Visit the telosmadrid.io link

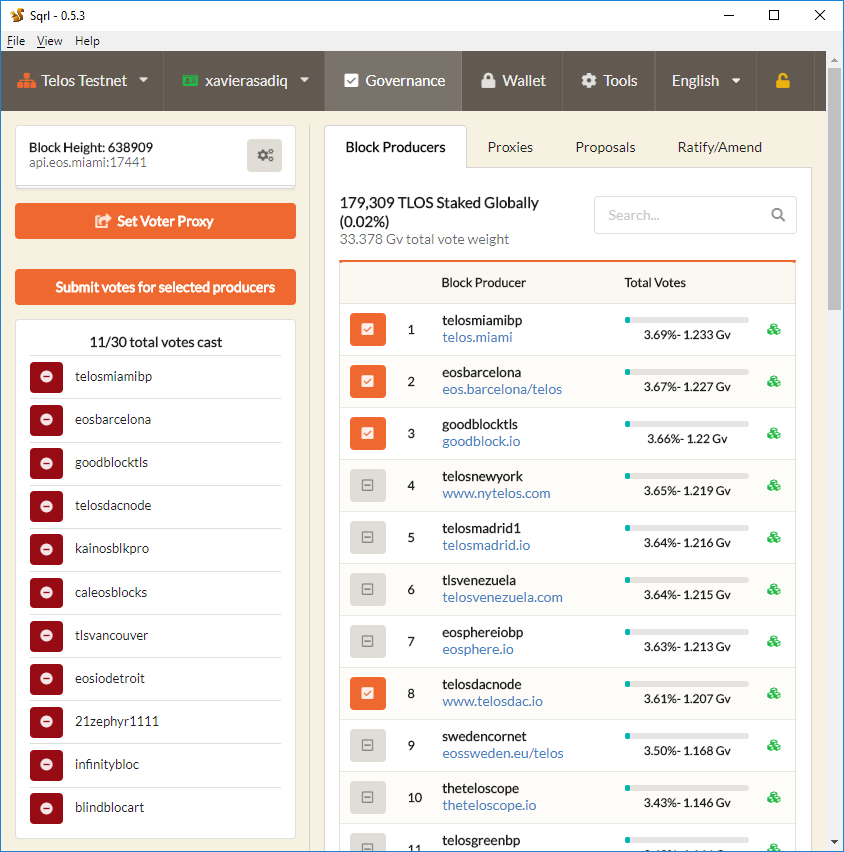486,546
